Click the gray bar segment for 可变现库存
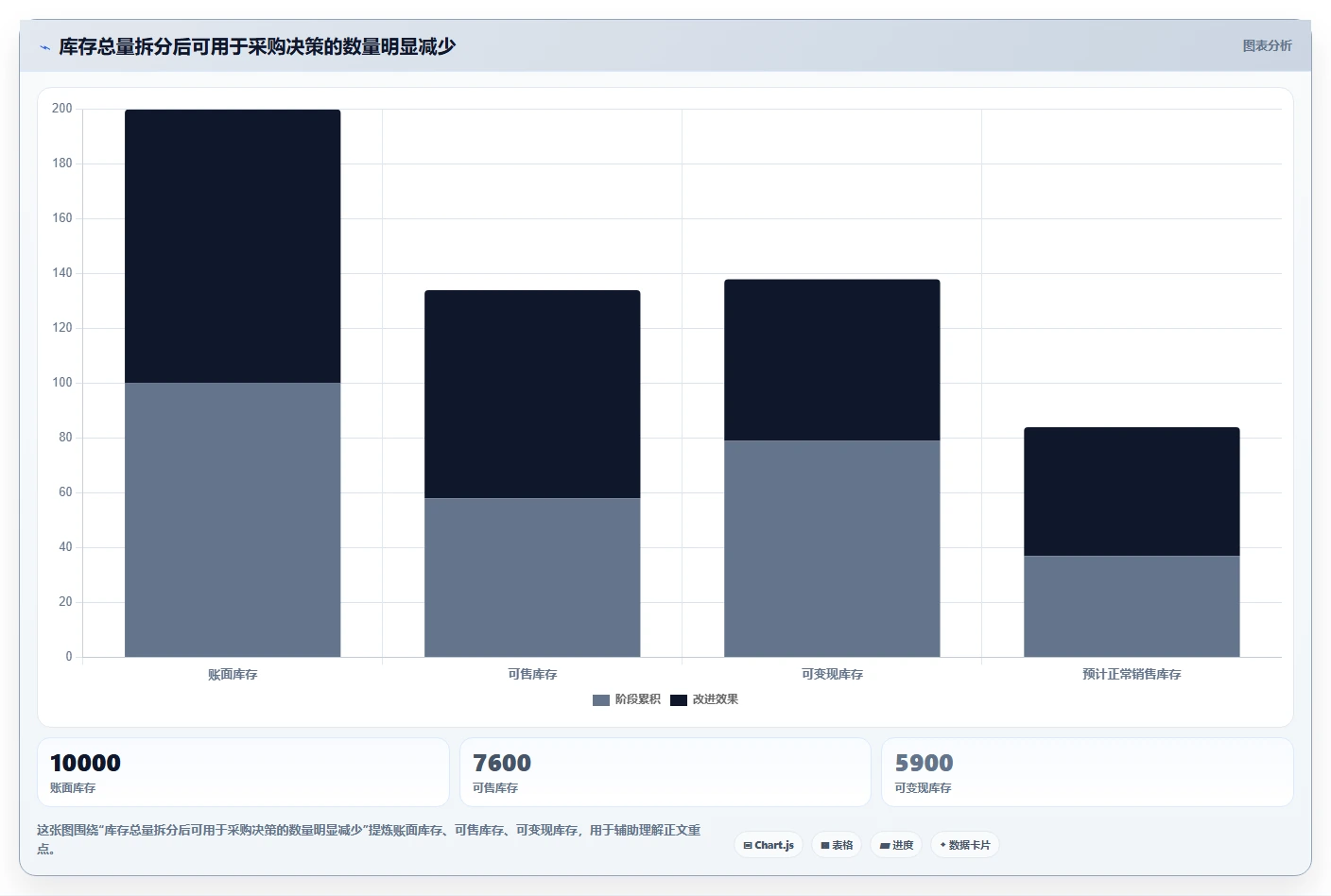Screen dimensions: 1331x896 click(x=832, y=548)
